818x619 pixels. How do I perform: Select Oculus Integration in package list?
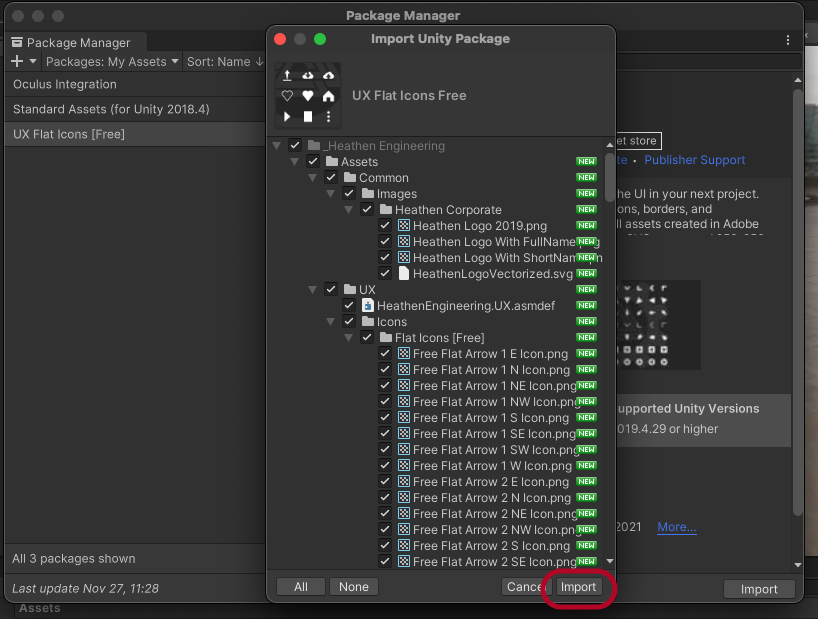(x=135, y=84)
